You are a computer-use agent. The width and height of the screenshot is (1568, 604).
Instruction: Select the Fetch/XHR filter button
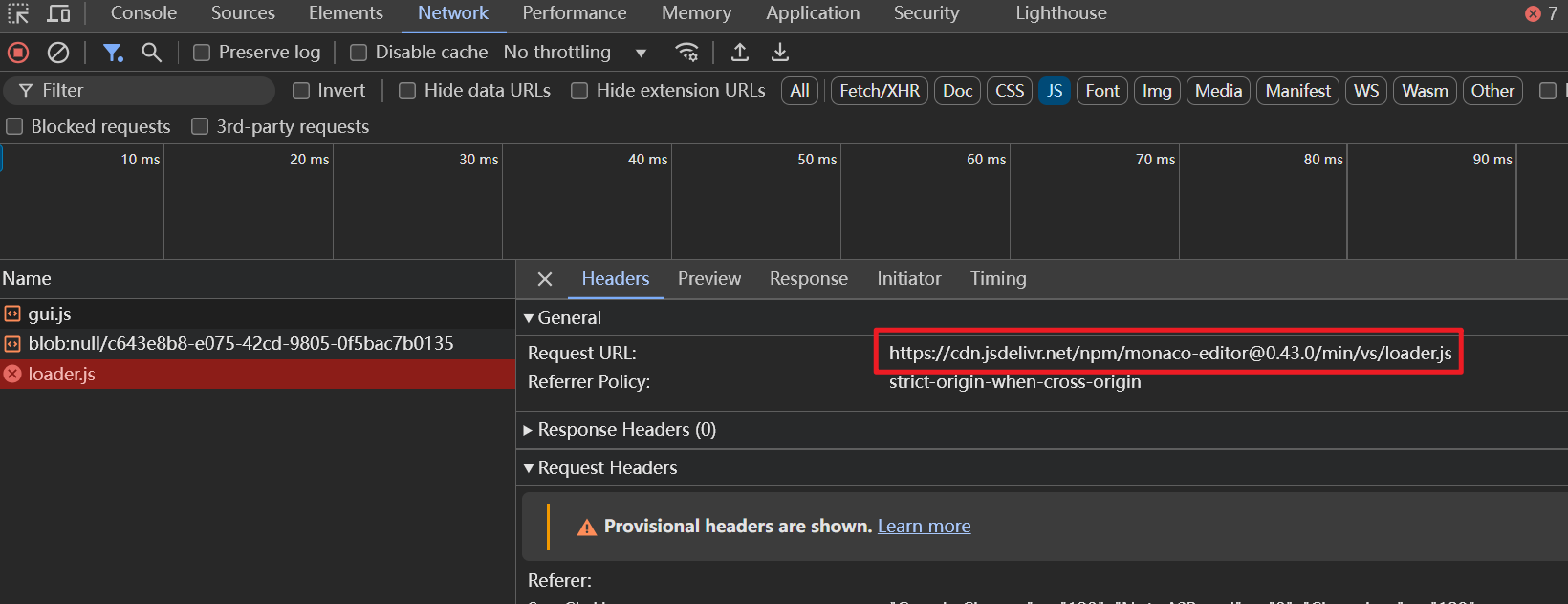click(880, 91)
